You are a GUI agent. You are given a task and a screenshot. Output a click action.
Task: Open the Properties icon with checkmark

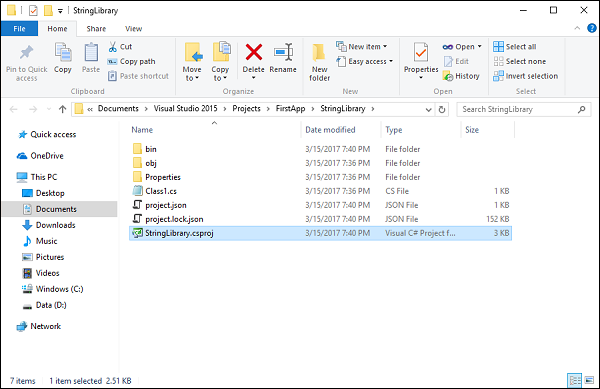421,52
